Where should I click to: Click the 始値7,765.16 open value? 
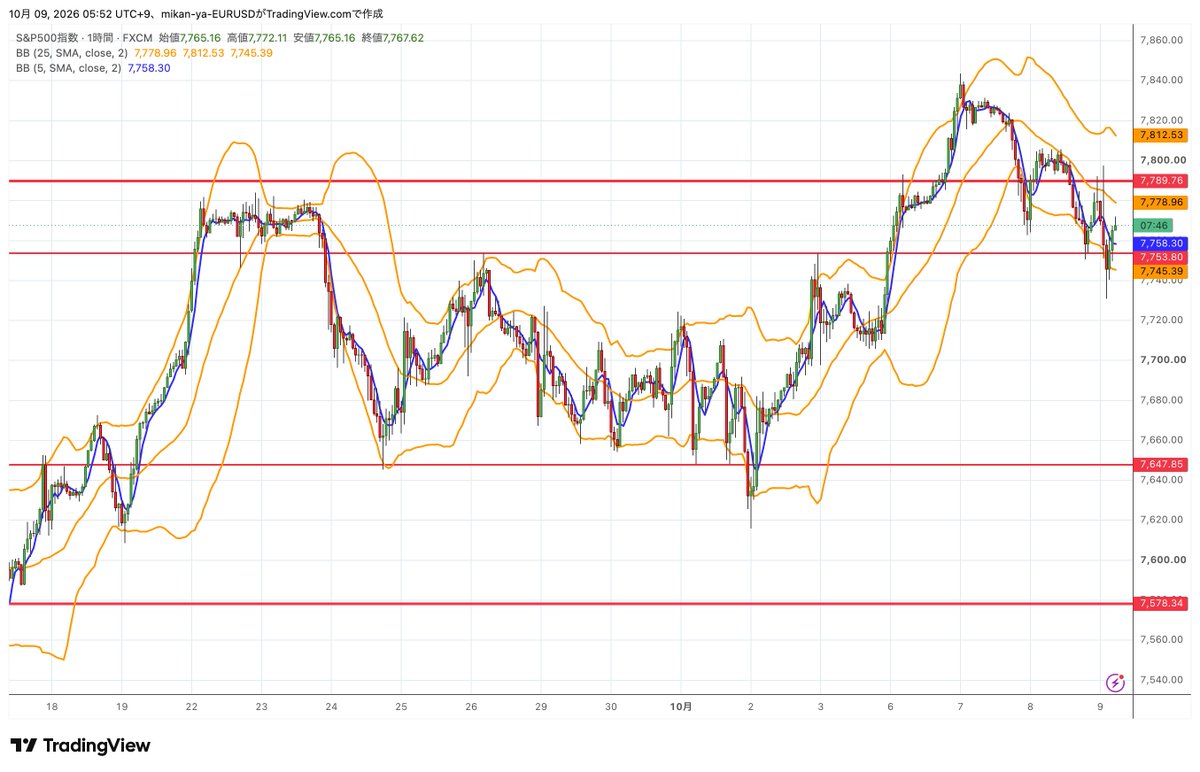[190, 37]
